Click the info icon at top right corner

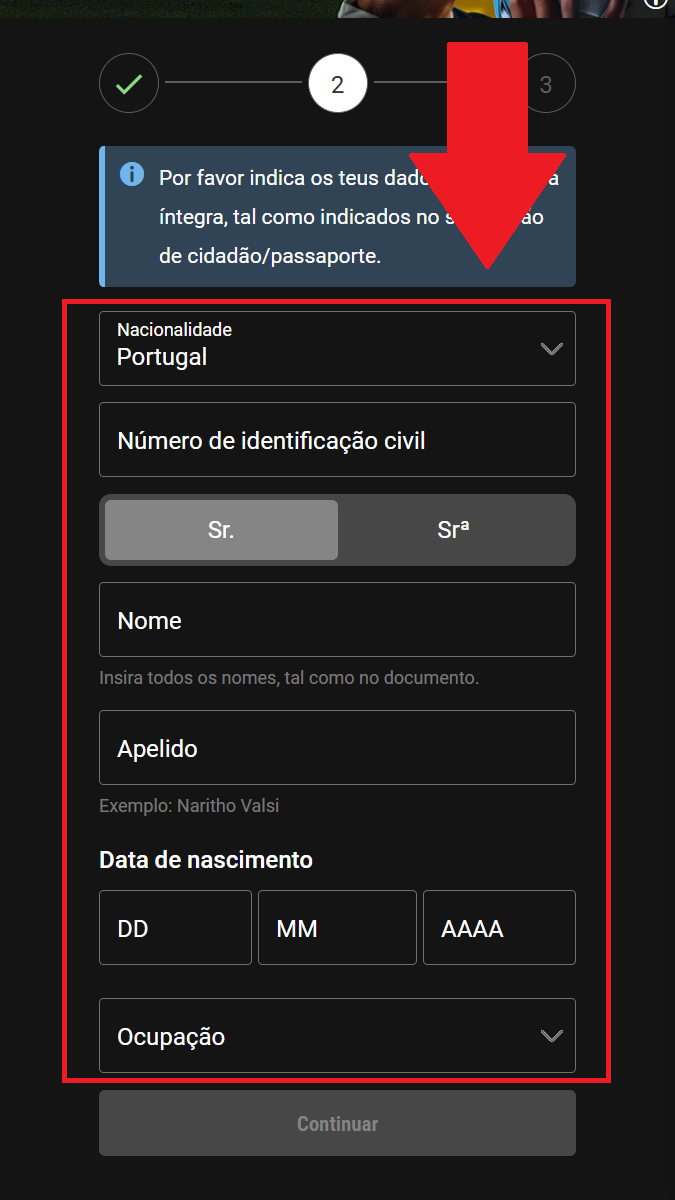(656, 3)
